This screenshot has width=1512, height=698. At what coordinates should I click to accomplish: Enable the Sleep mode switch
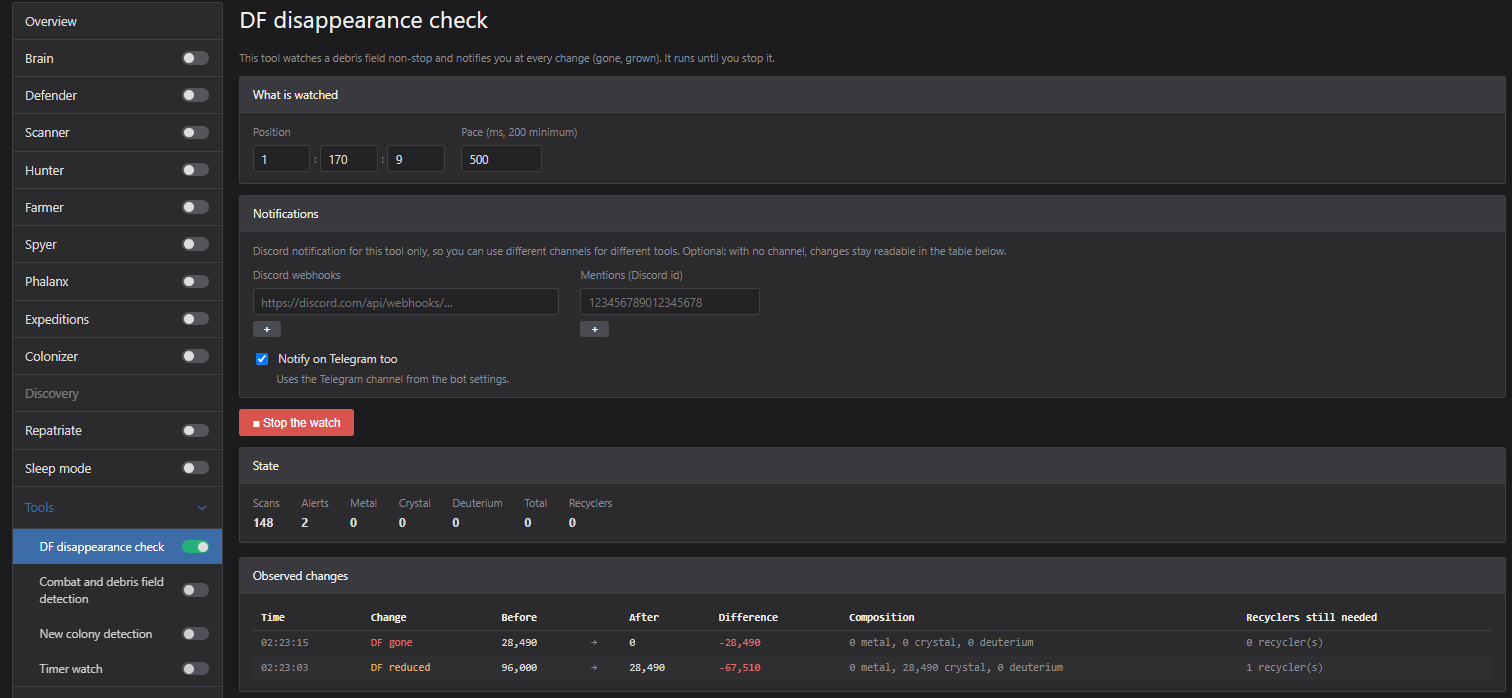(x=196, y=468)
